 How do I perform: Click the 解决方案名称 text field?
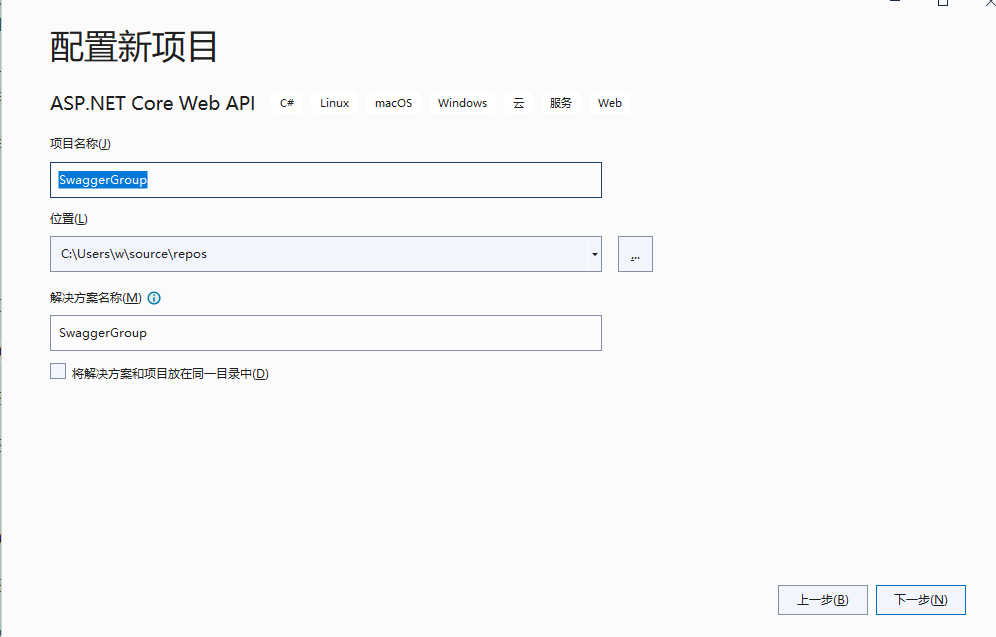point(325,332)
